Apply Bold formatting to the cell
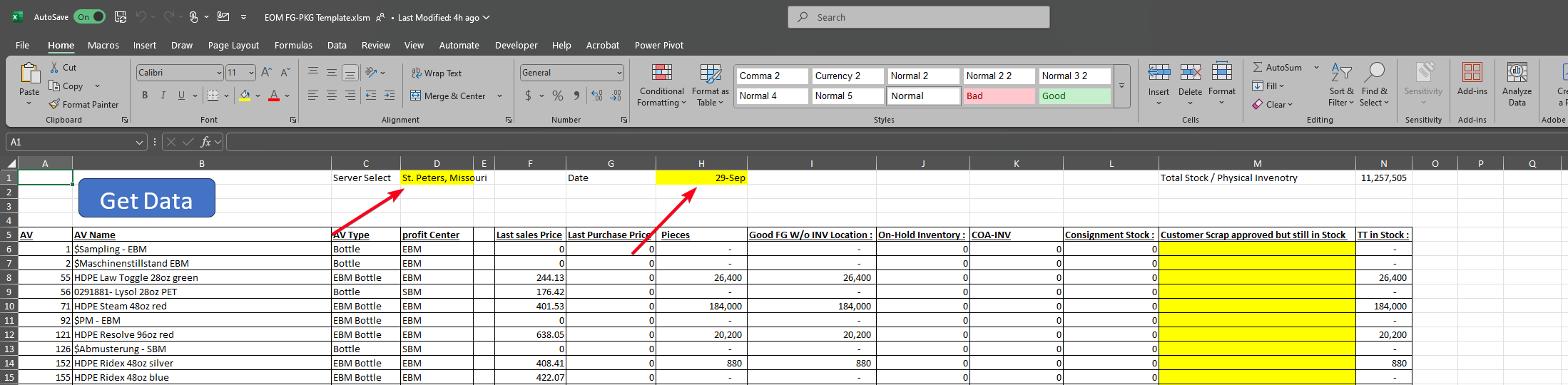Screen dimensions: 1568x385 pyautogui.click(x=145, y=96)
